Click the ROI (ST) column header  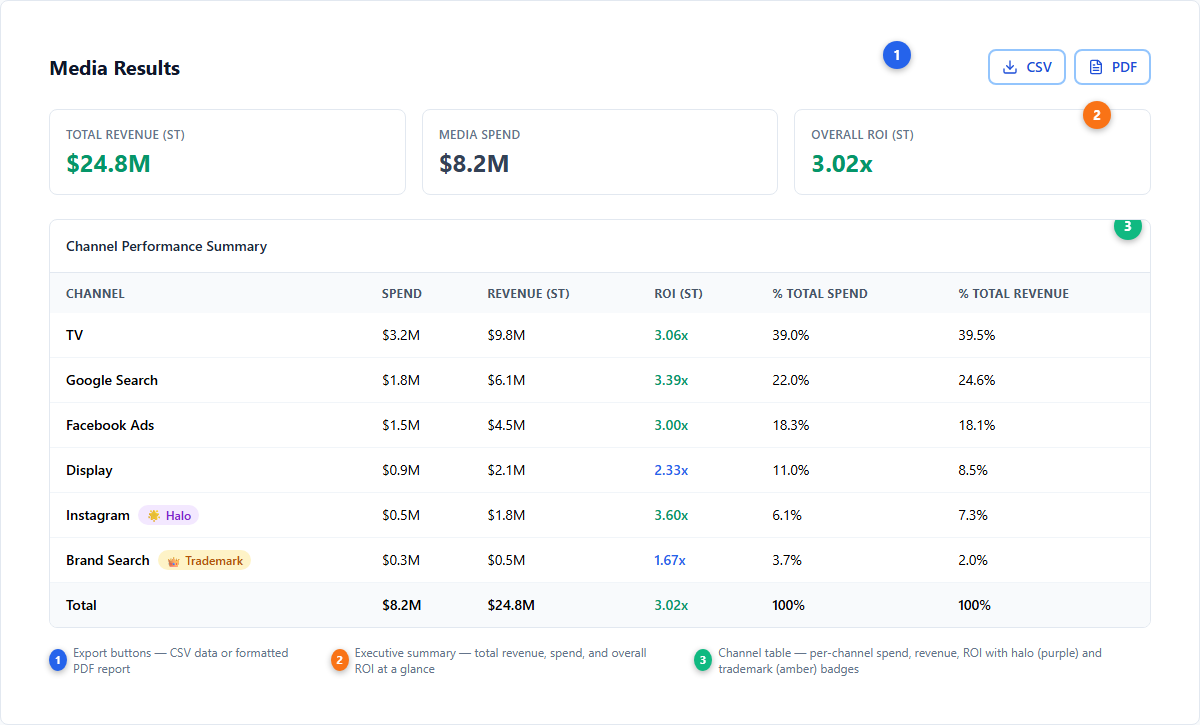(x=678, y=294)
